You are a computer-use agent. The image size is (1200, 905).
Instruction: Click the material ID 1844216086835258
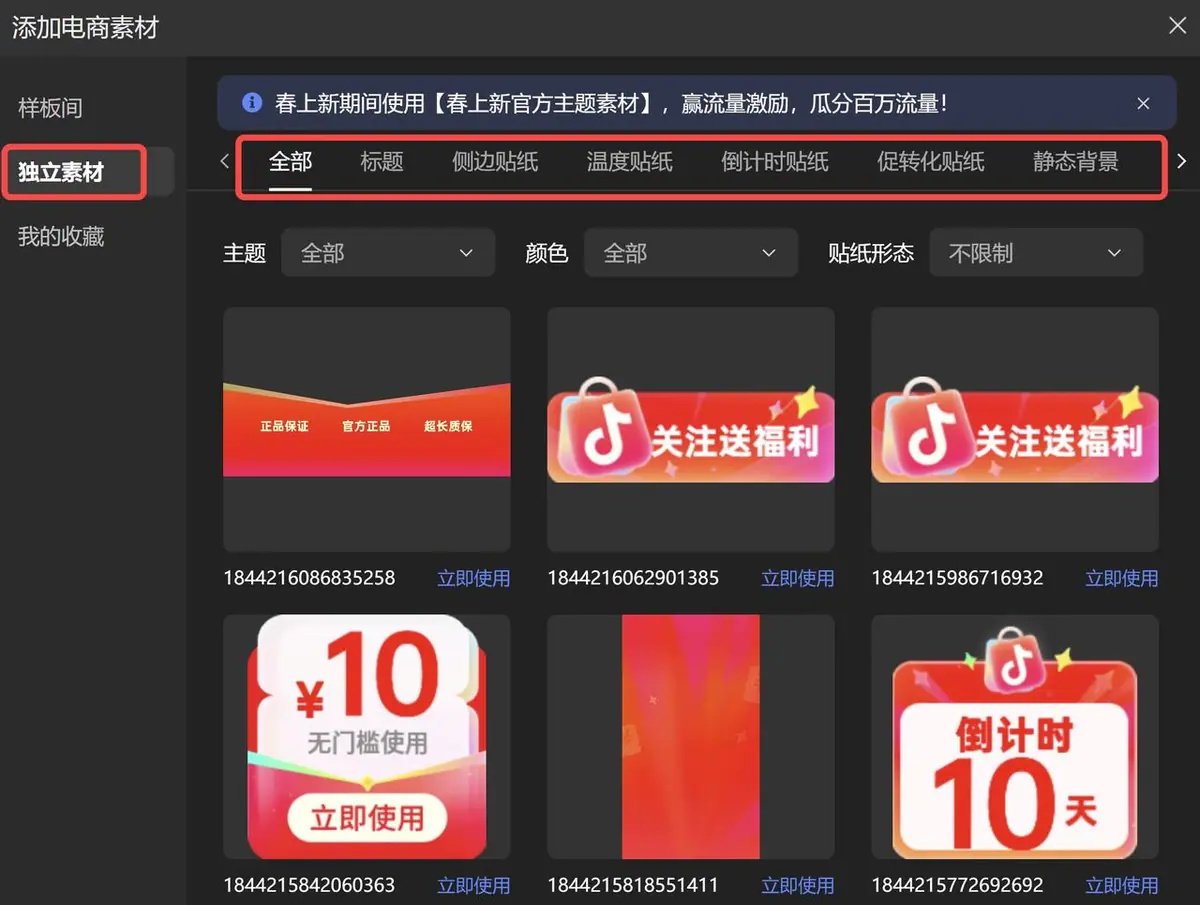click(309, 578)
